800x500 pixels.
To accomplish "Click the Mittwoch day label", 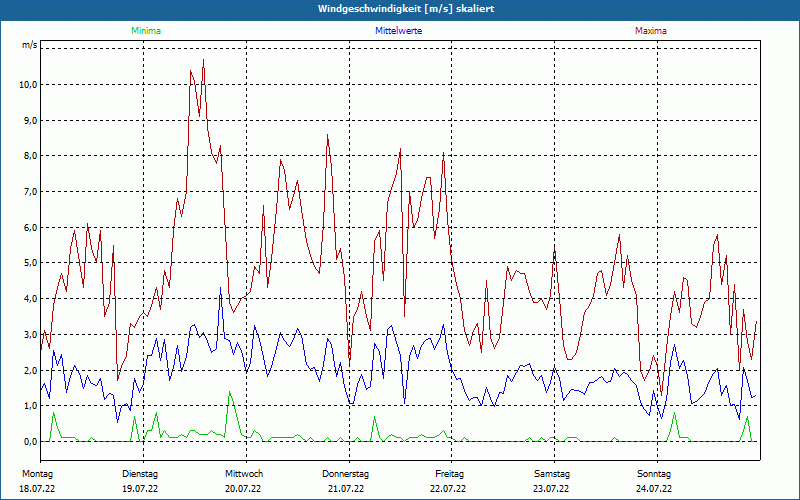I will tap(244, 474).
